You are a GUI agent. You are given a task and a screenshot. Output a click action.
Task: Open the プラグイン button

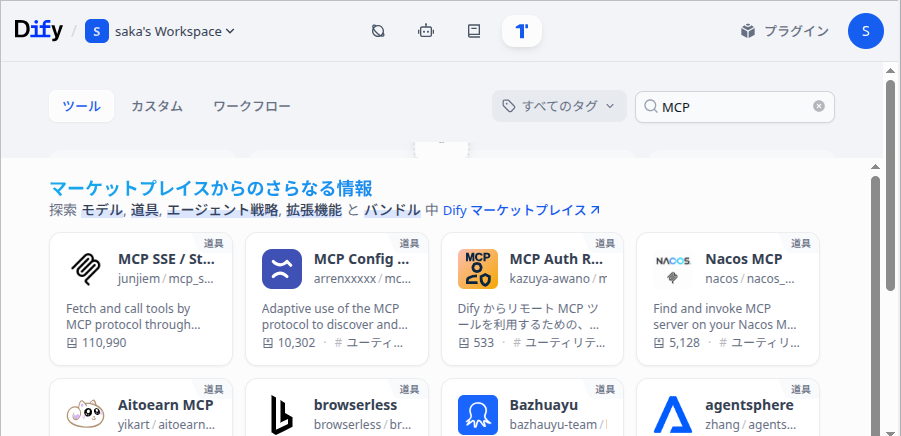pos(785,31)
